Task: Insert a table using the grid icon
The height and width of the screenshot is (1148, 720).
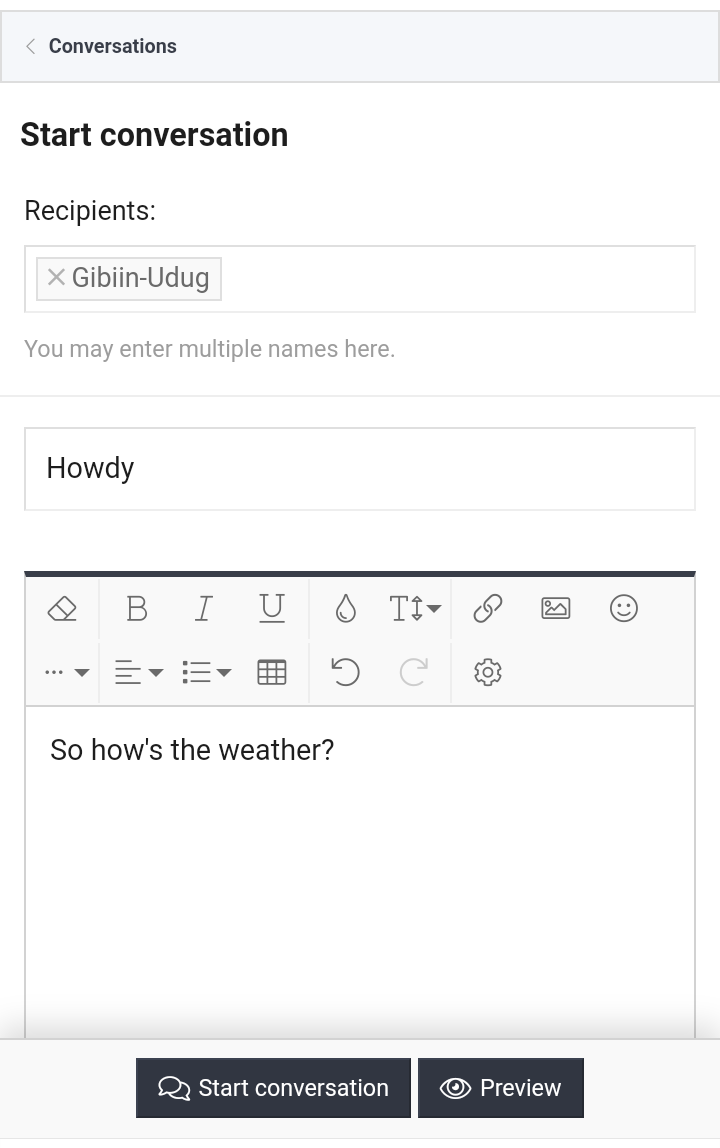Action: coord(272,672)
